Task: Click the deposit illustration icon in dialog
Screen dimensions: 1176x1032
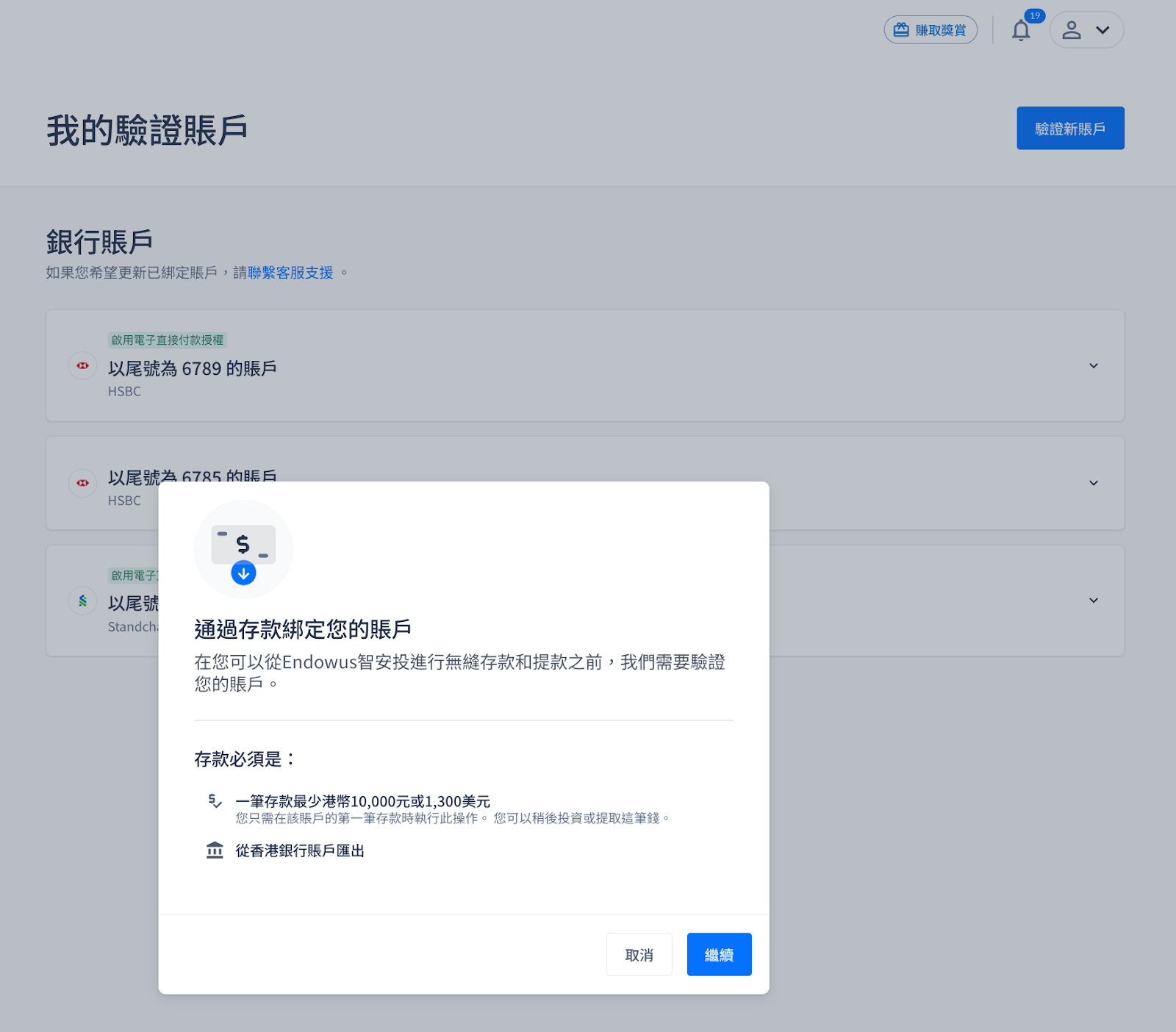Action: (x=243, y=549)
